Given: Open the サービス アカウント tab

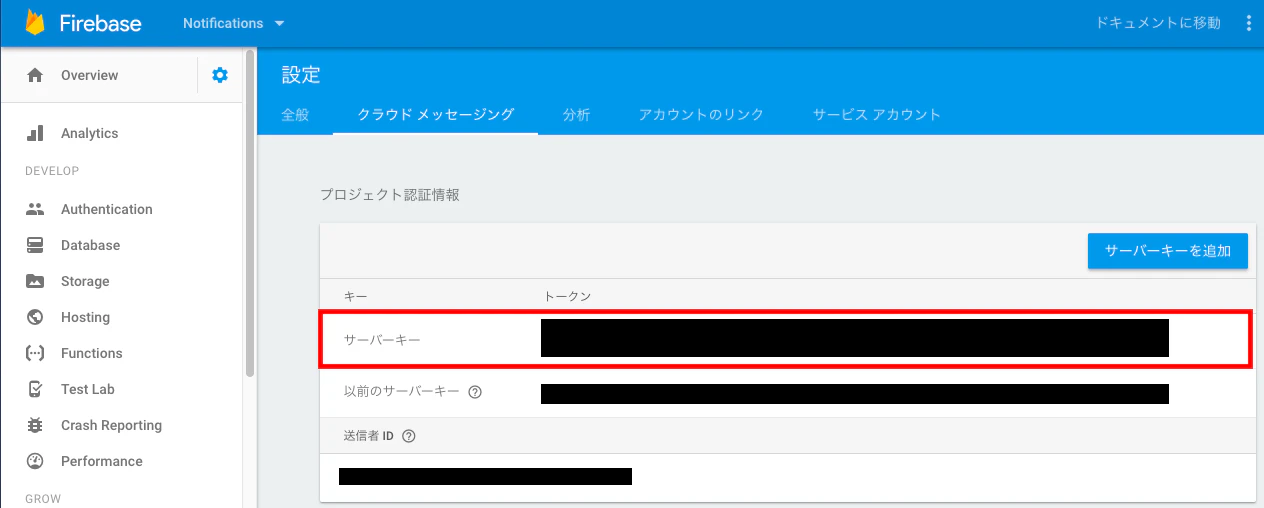Looking at the screenshot, I should 877,115.
